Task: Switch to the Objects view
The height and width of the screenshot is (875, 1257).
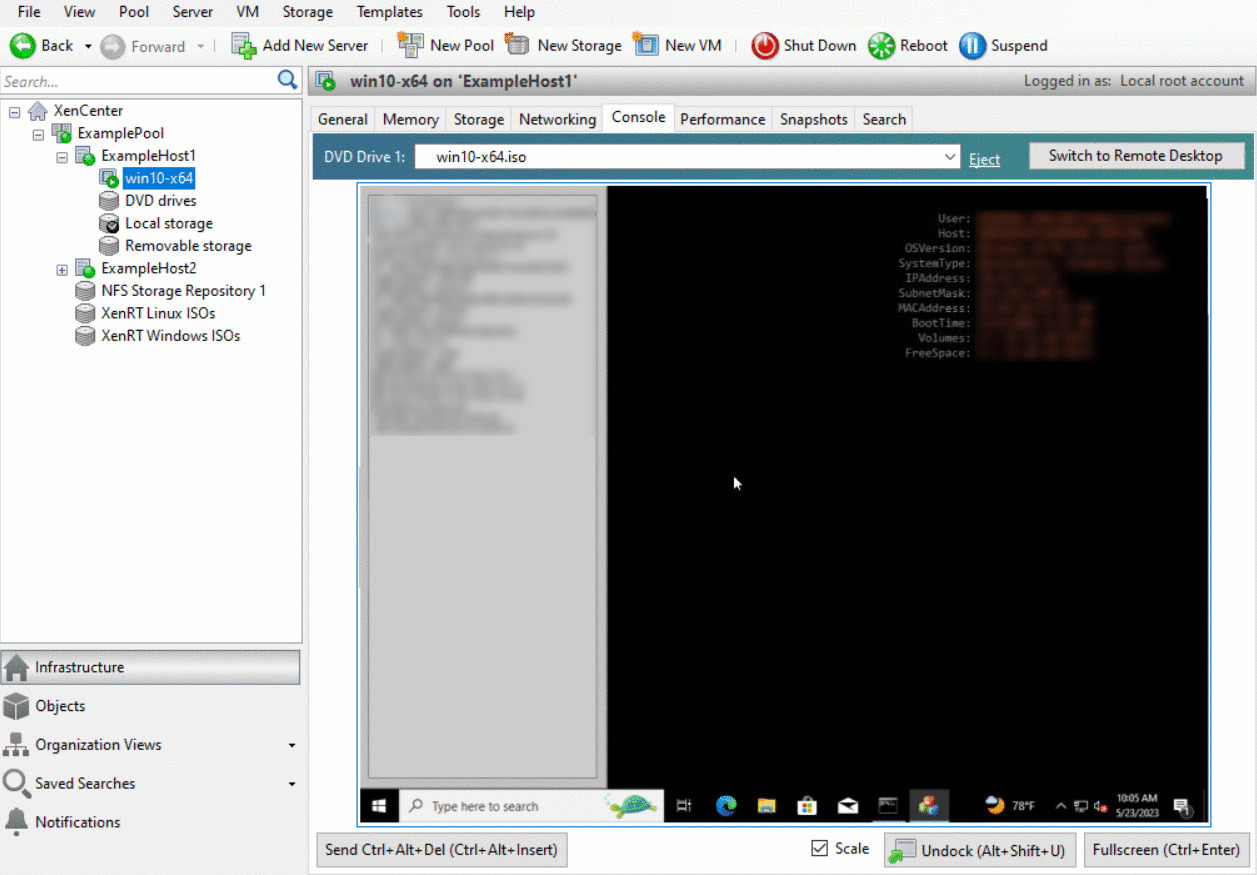Action: click(x=58, y=705)
